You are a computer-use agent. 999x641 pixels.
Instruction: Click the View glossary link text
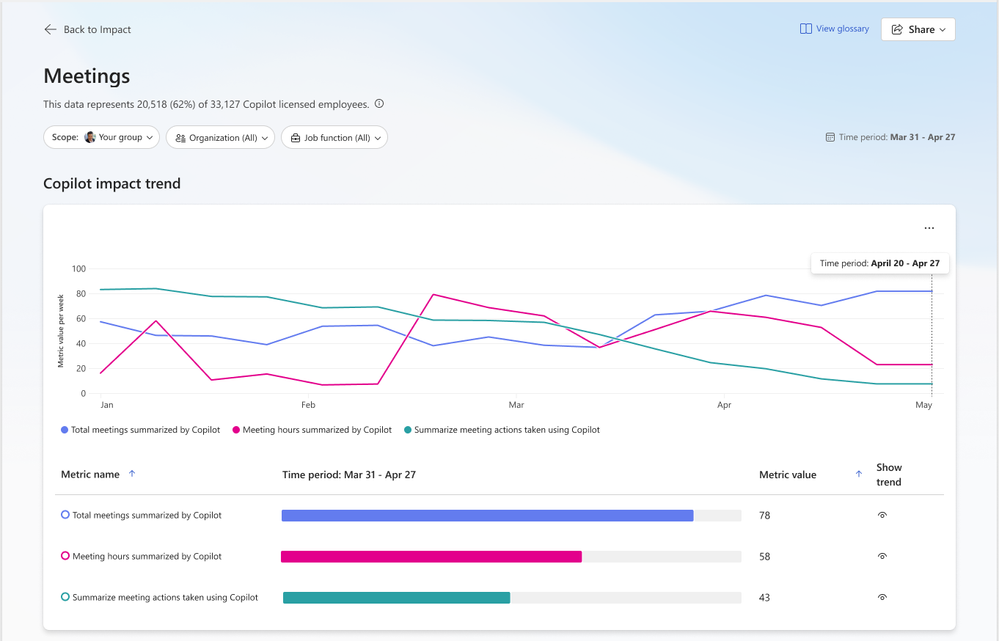842,29
